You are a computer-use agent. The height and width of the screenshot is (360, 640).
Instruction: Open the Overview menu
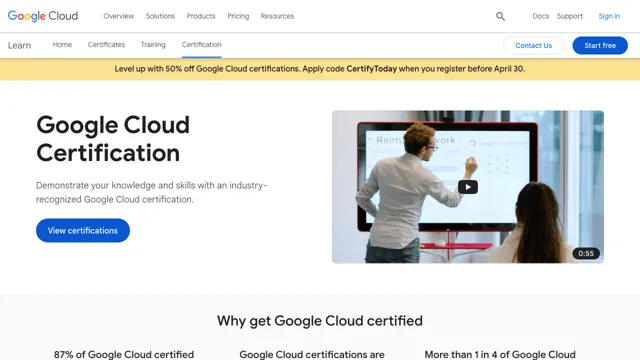(x=119, y=16)
